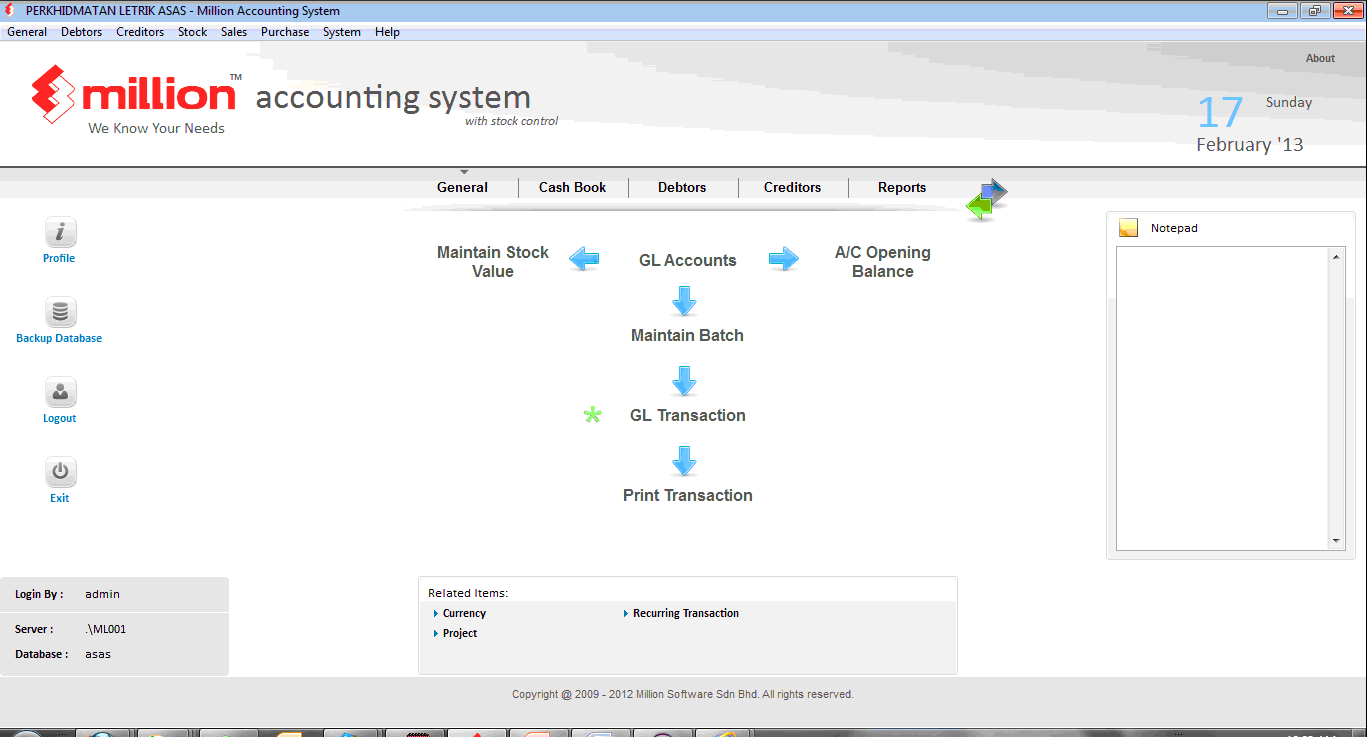Select the Logout icon
1367x737 pixels.
[59, 391]
